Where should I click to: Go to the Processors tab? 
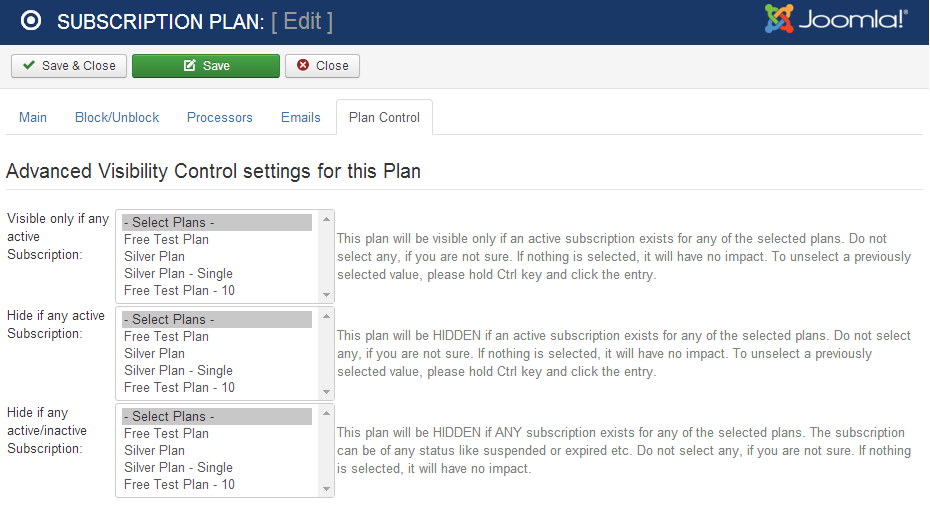point(220,117)
